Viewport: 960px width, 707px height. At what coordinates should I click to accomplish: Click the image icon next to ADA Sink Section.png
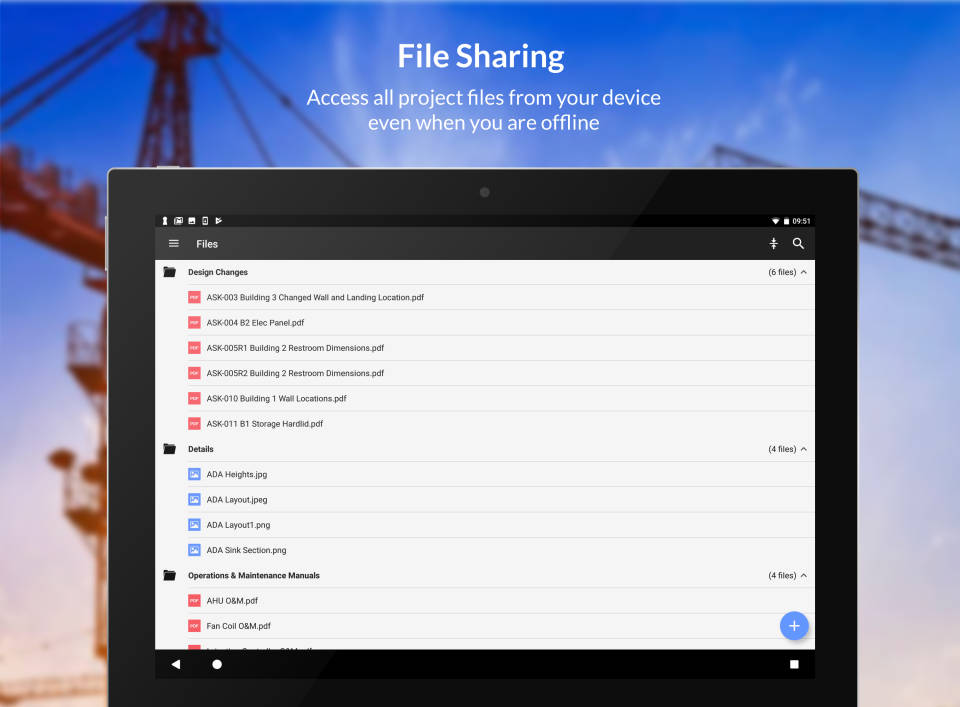193,549
